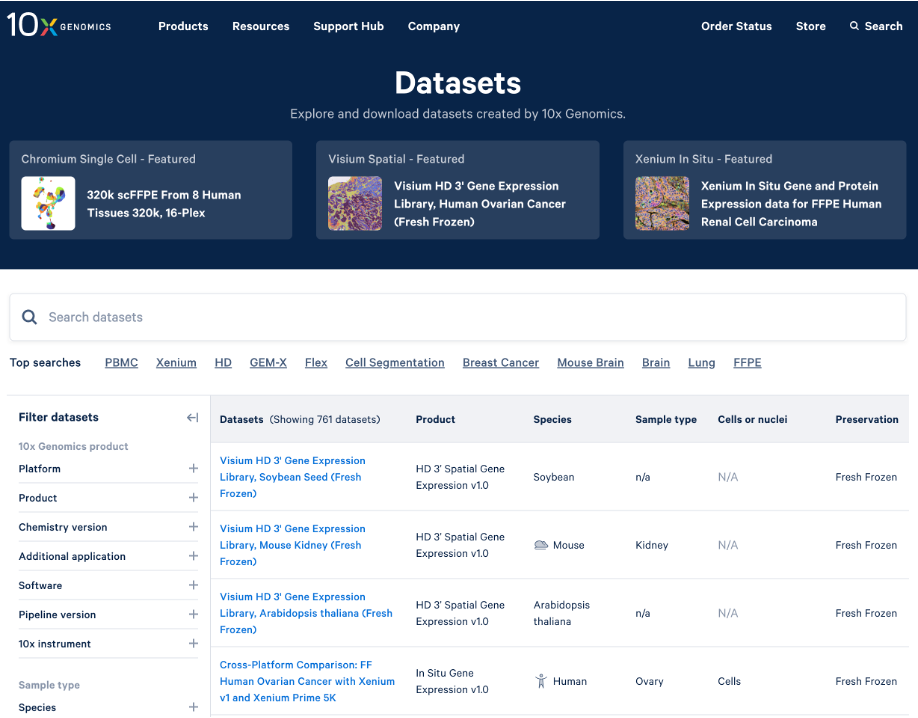Expand the Product filter

[193, 498]
